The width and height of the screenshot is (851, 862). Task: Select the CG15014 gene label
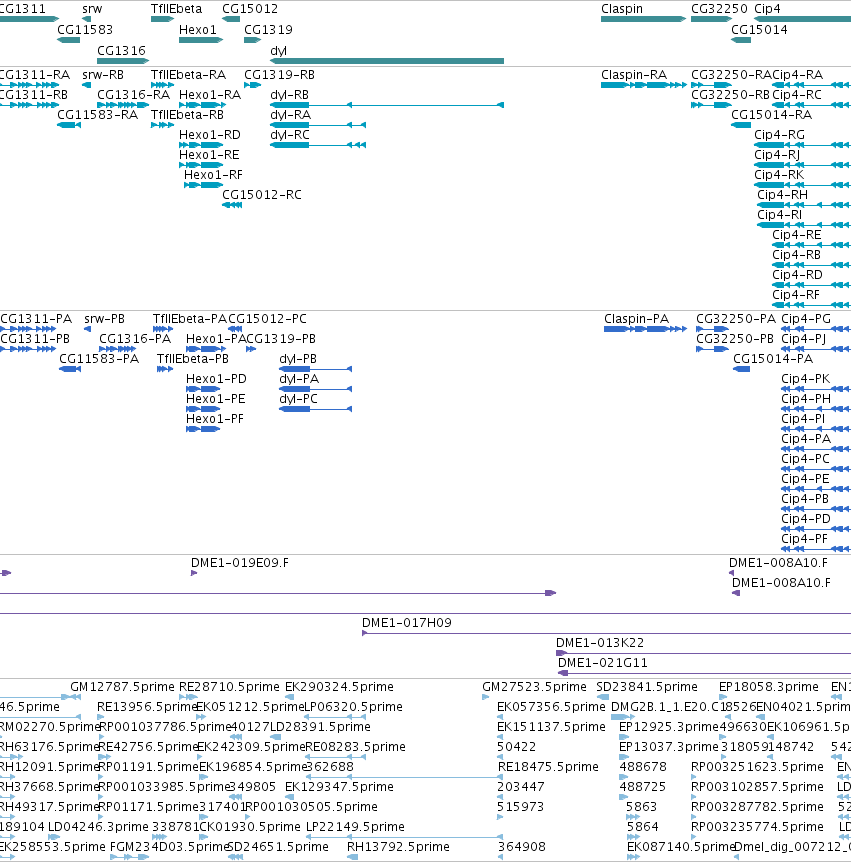(x=759, y=30)
